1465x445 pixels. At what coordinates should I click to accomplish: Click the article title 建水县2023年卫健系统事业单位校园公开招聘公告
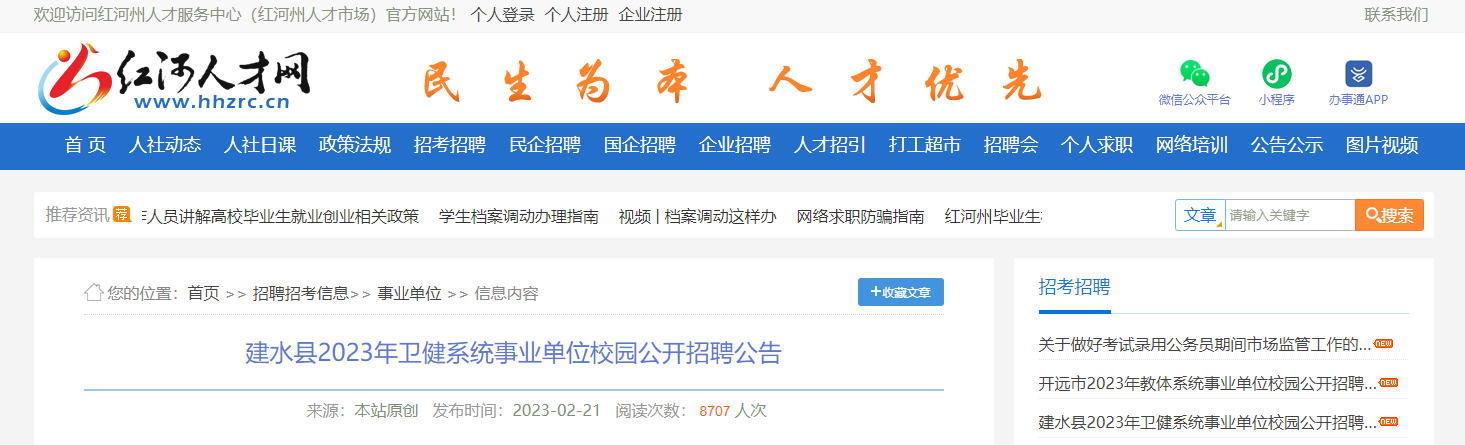514,353
